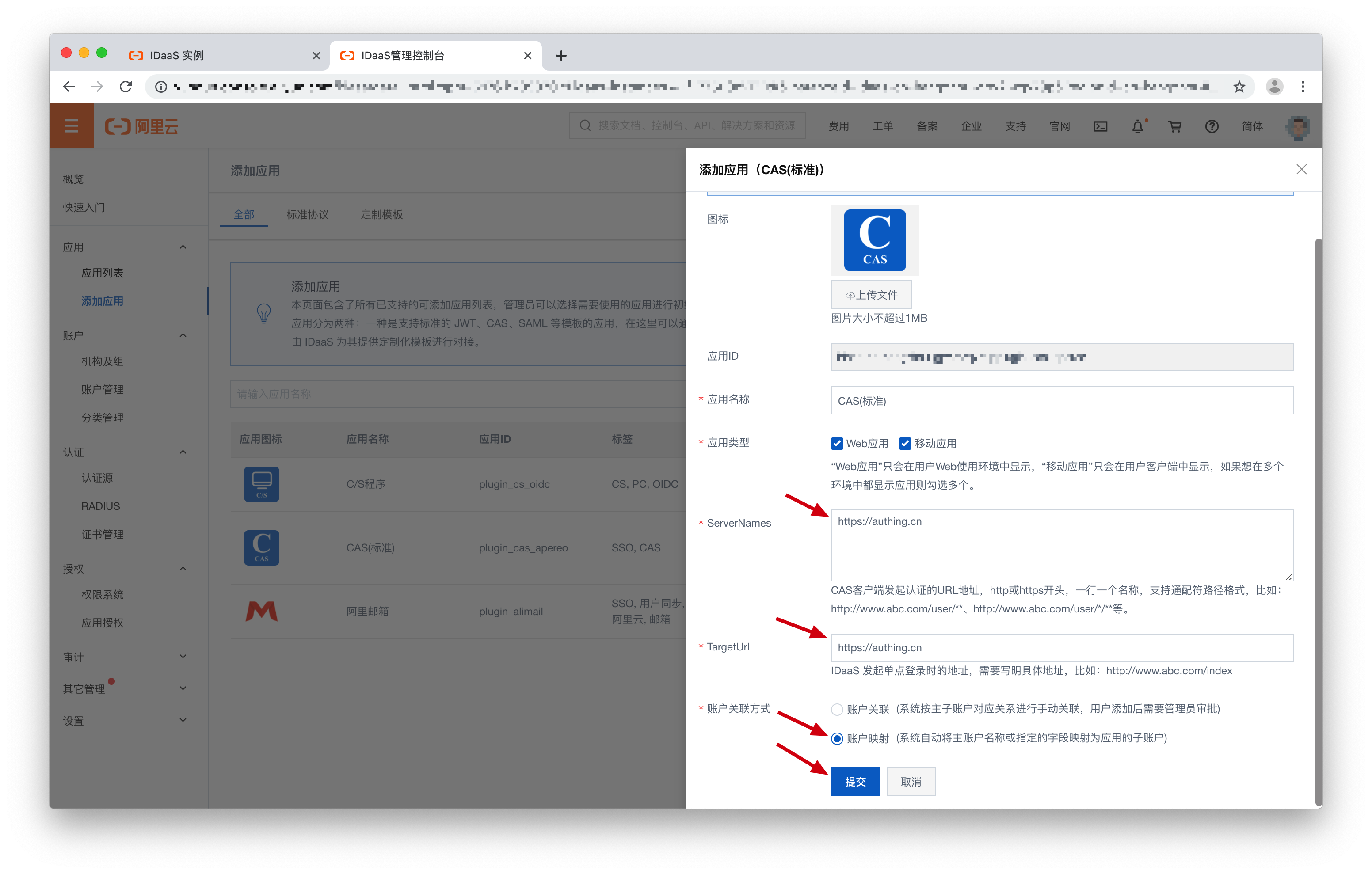Click the user avatar in top bar
Screen dimensions: 1372x874
[1298, 126]
